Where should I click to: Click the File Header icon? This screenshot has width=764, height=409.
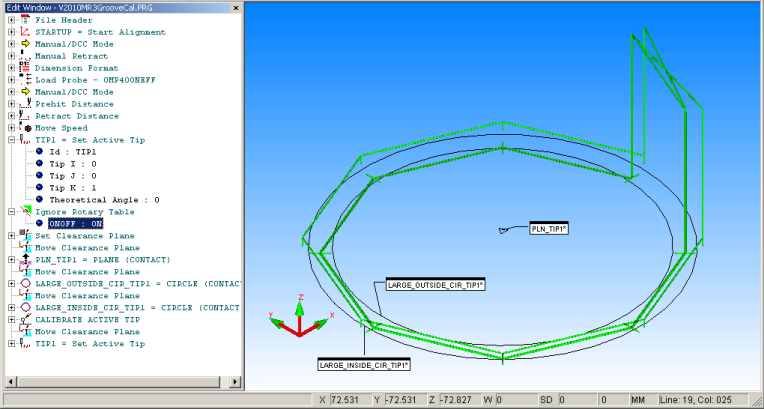pyautogui.click(x=25, y=20)
